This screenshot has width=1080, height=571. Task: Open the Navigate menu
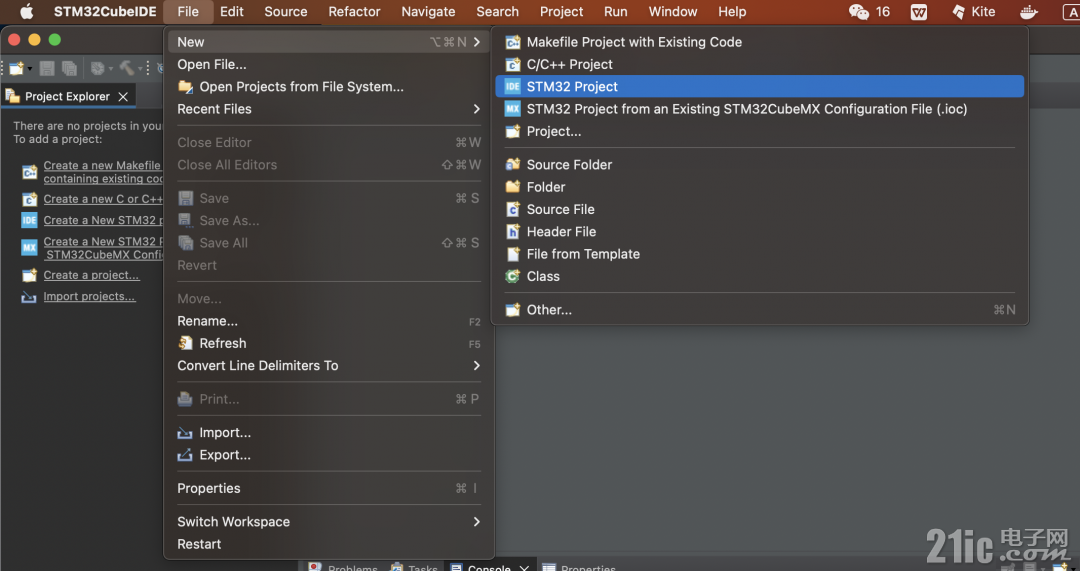[x=428, y=12]
